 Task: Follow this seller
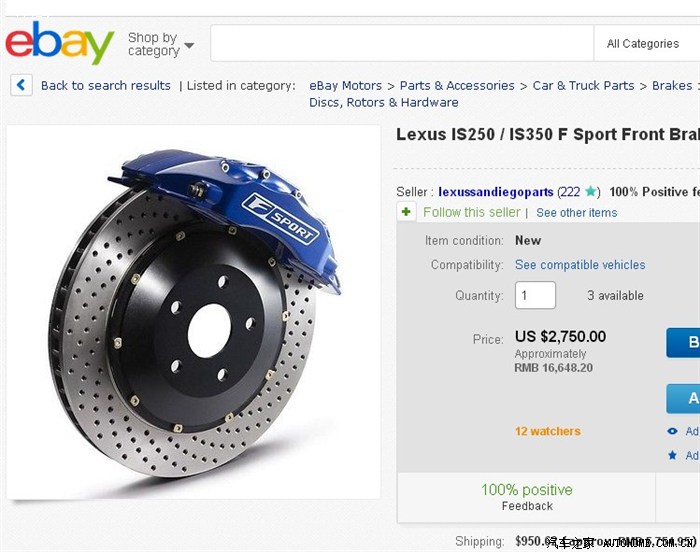coord(471,212)
